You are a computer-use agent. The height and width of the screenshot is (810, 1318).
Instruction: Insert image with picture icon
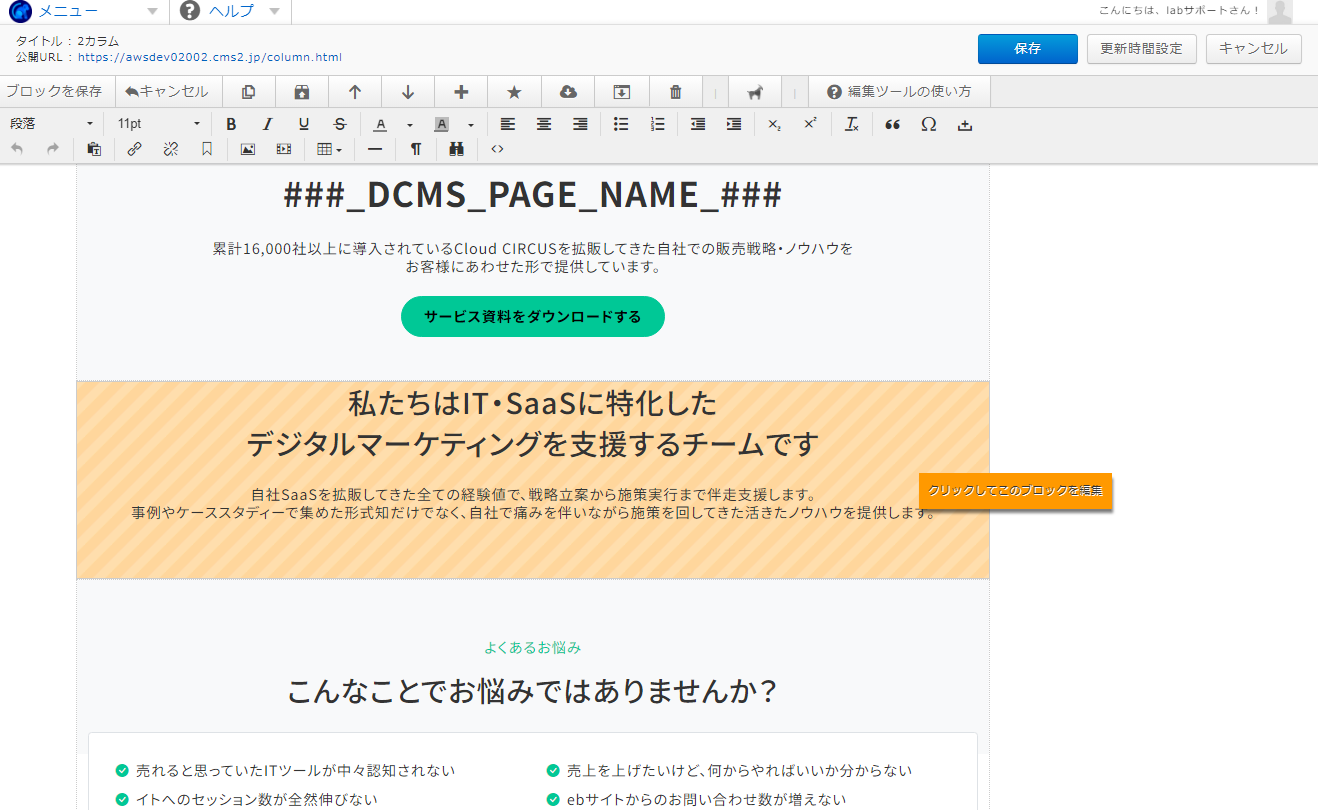pyautogui.click(x=248, y=149)
